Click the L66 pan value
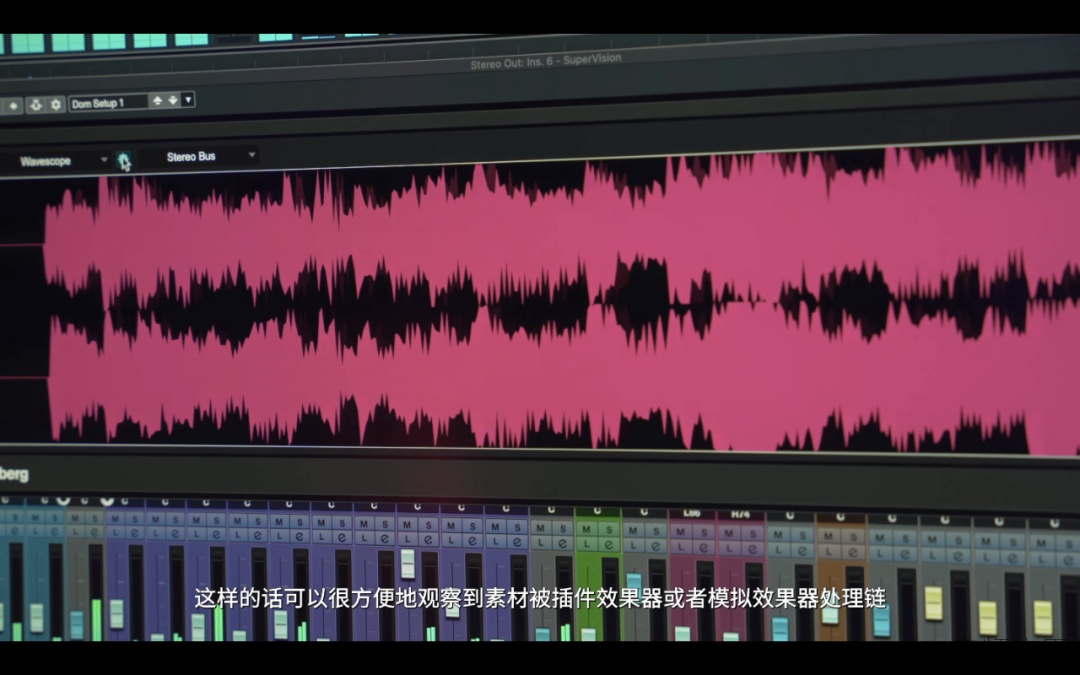The width and height of the screenshot is (1080, 675). pos(692,514)
